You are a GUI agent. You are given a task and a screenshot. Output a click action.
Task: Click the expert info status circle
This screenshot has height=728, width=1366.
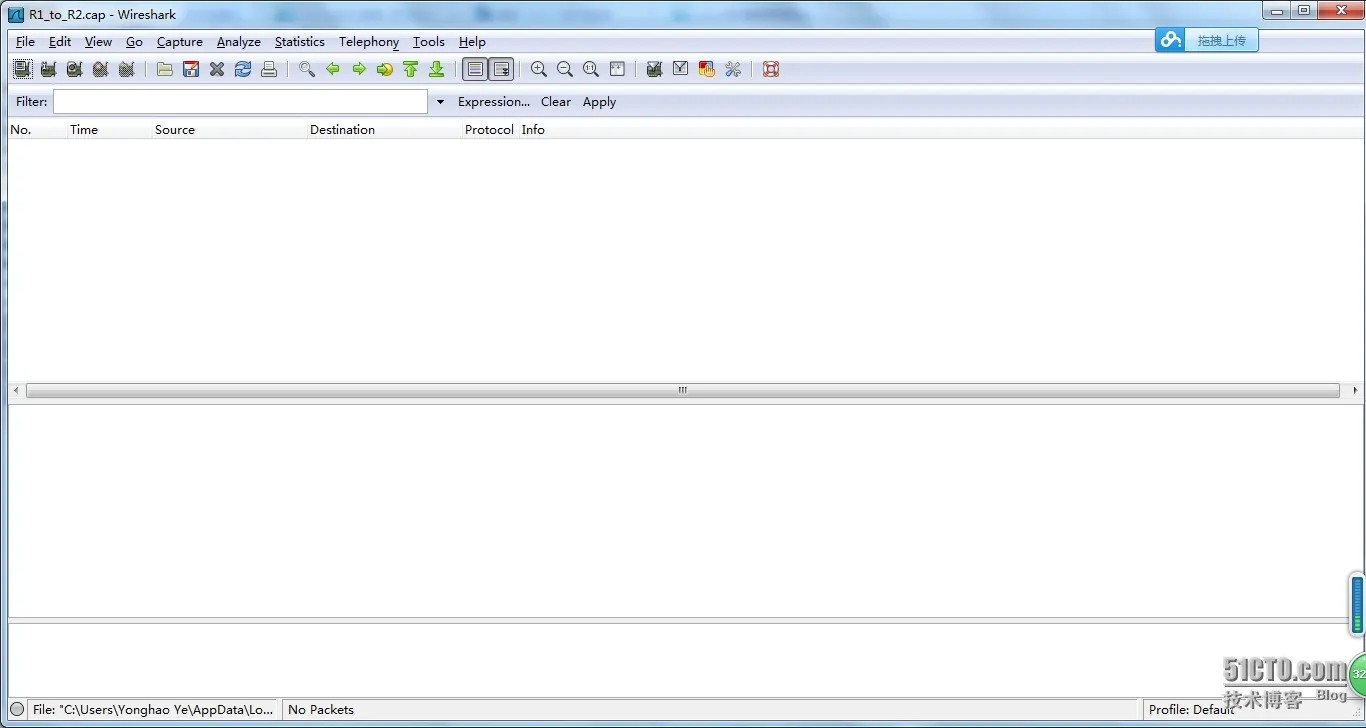coord(17,710)
